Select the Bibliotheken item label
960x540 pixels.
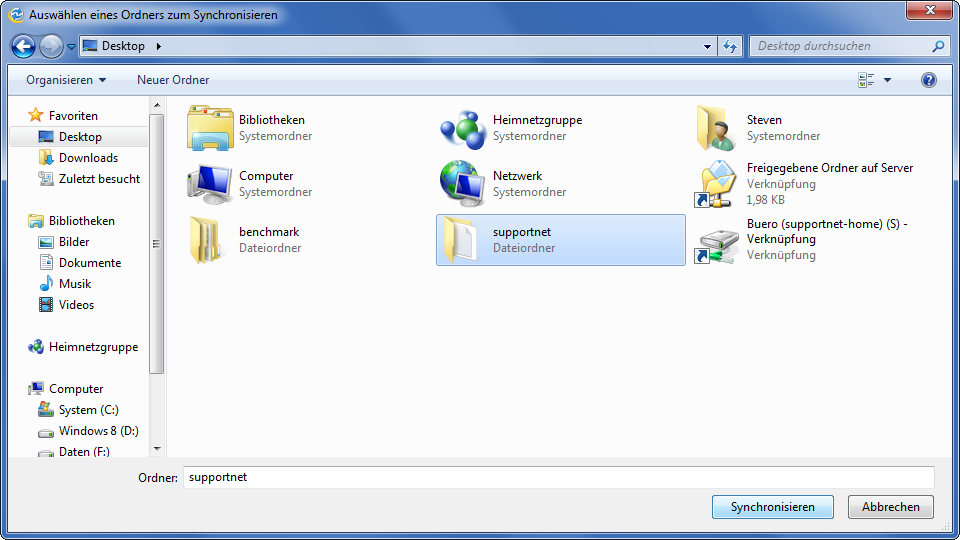272,120
